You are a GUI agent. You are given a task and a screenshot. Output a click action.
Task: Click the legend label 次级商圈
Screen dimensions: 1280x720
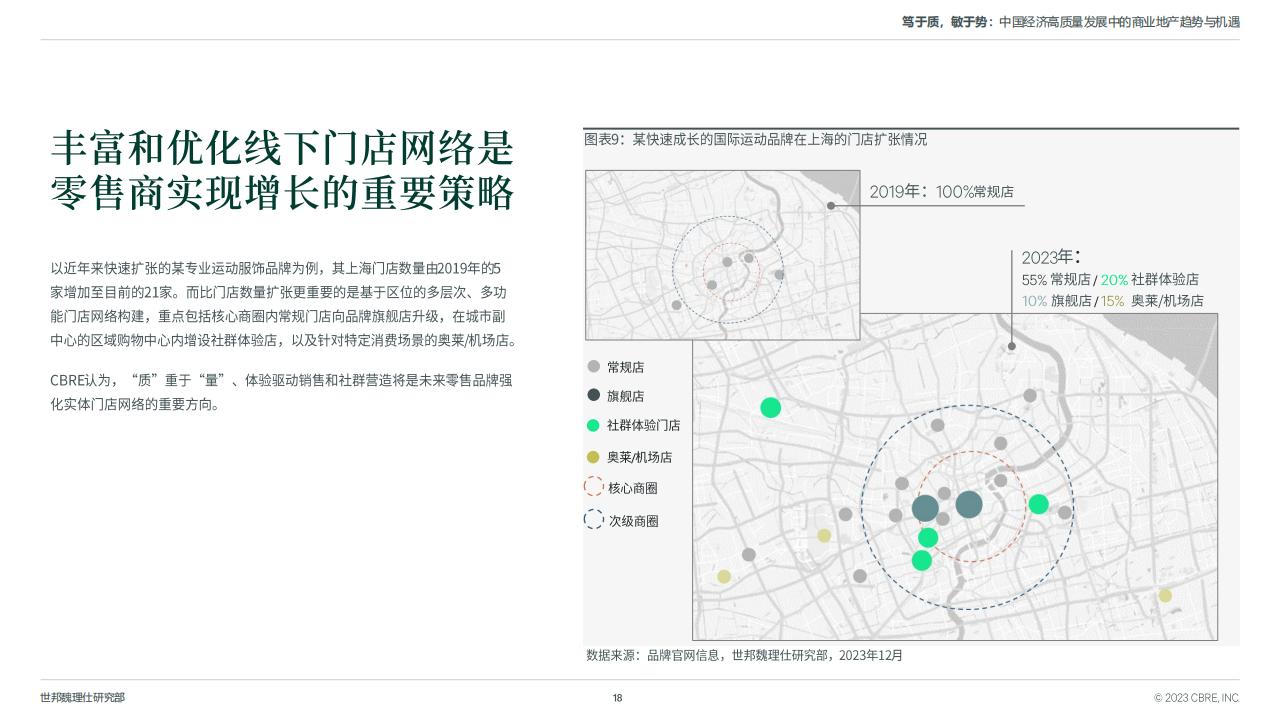point(633,521)
